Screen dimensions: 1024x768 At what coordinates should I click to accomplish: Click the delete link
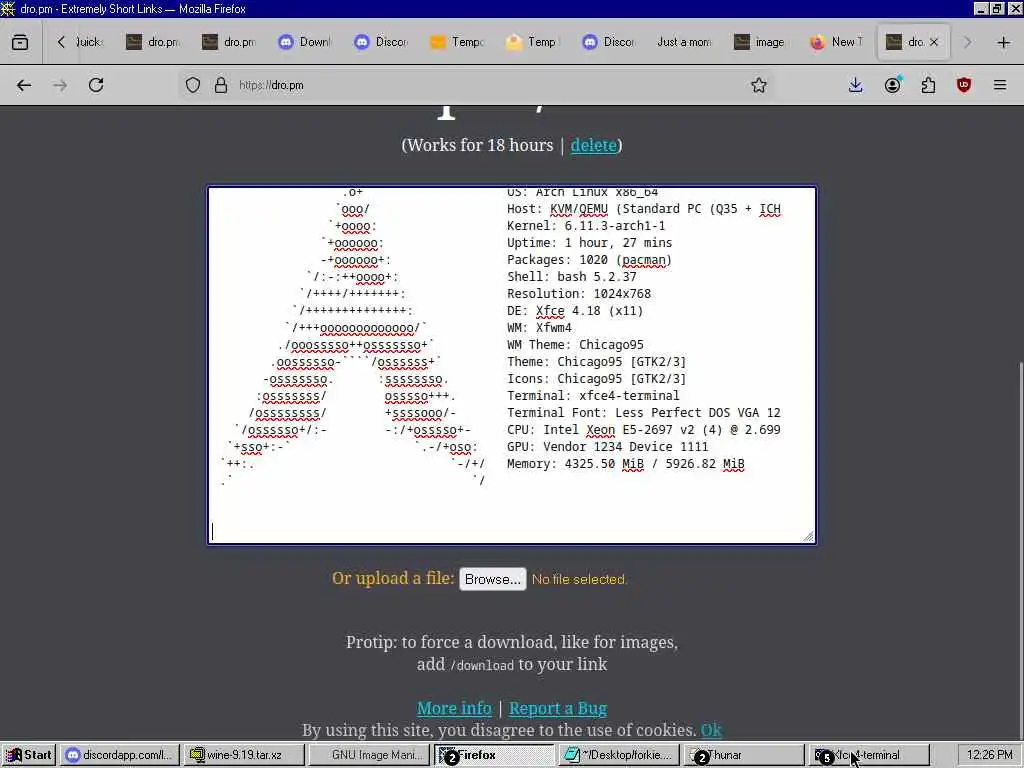click(594, 145)
